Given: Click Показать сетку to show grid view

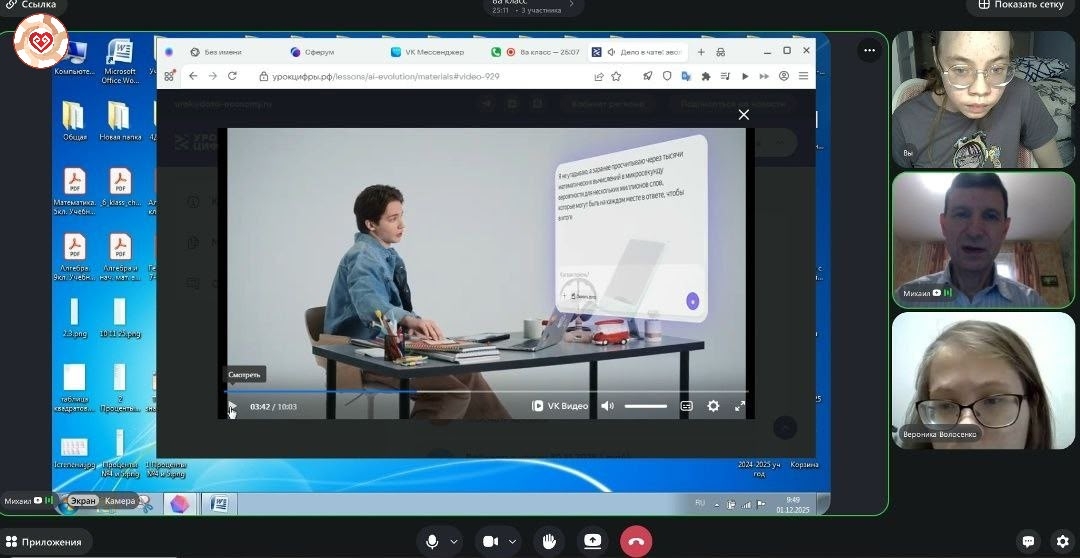Looking at the screenshot, I should point(1021,5).
